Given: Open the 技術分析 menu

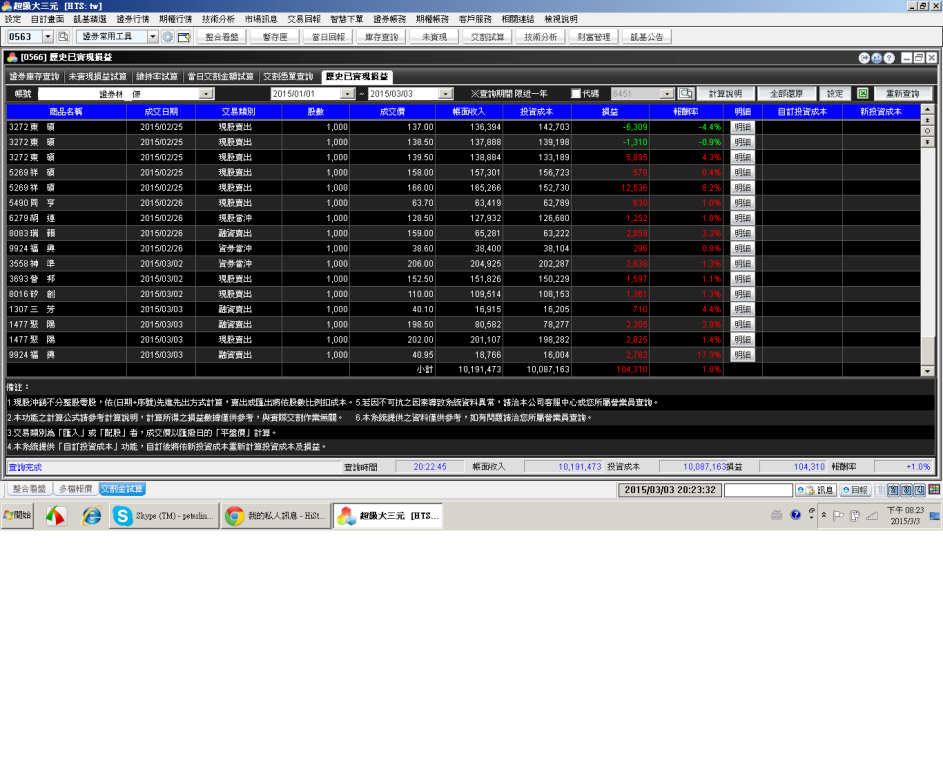Looking at the screenshot, I should (218, 19).
